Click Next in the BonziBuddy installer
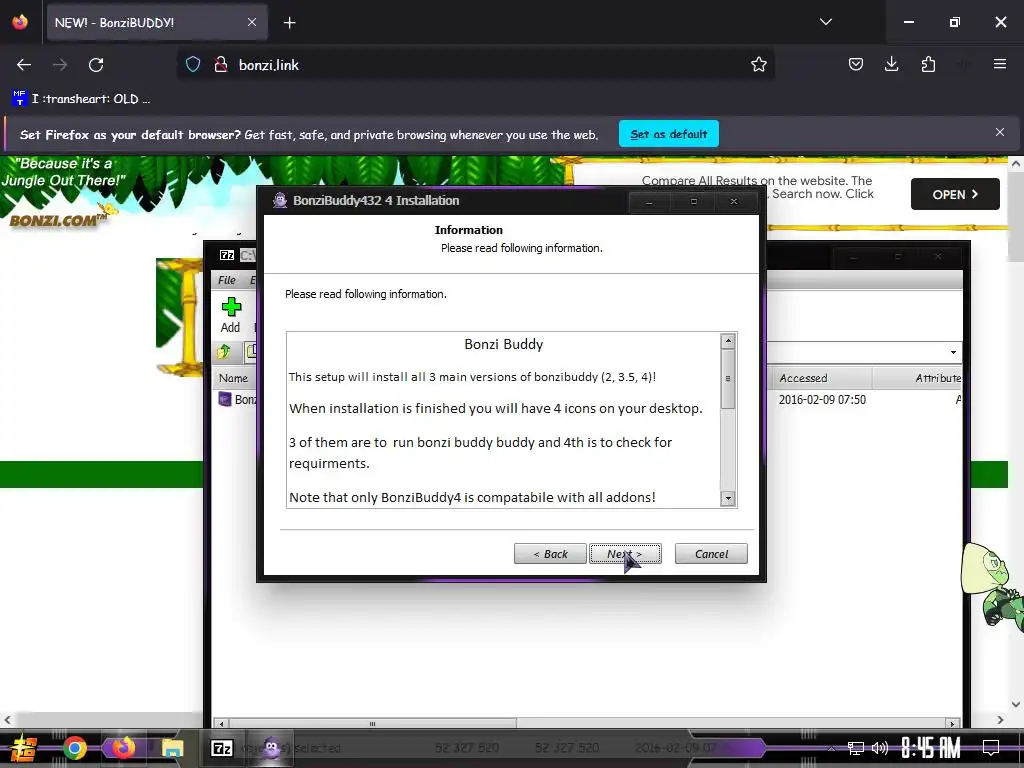The width and height of the screenshot is (1024, 768). (x=625, y=554)
